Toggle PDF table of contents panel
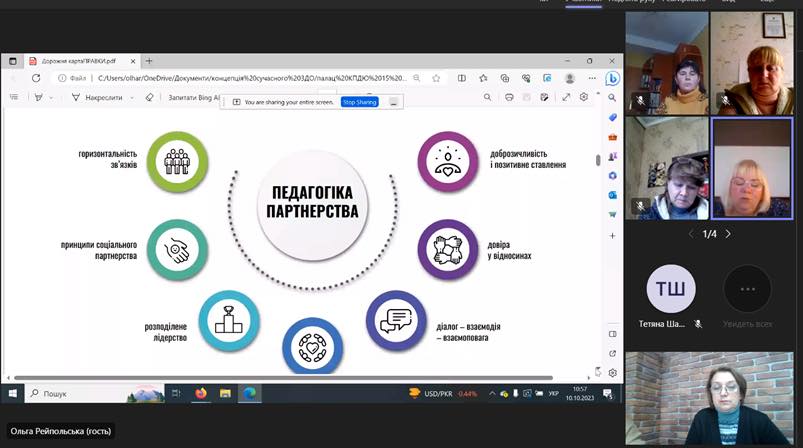Image resolution: width=803 pixels, height=448 pixels. tap(14, 97)
